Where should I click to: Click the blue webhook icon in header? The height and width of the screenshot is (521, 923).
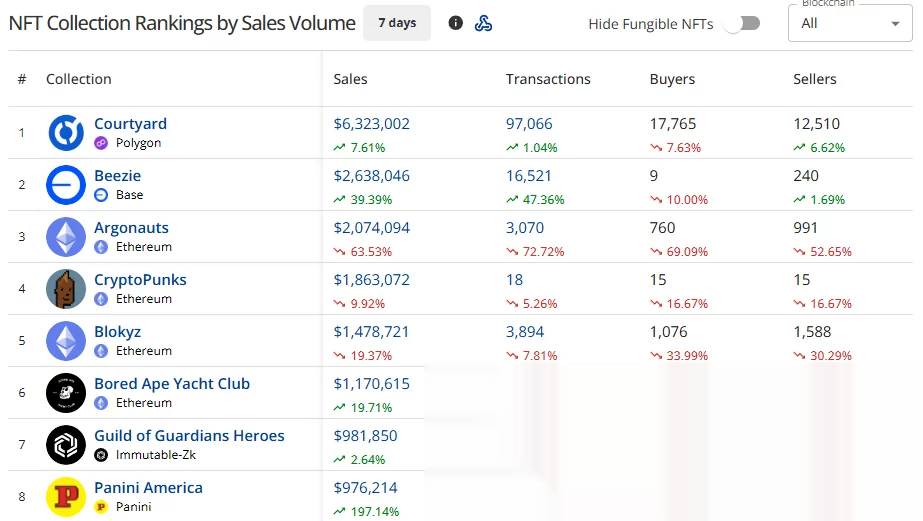point(483,23)
